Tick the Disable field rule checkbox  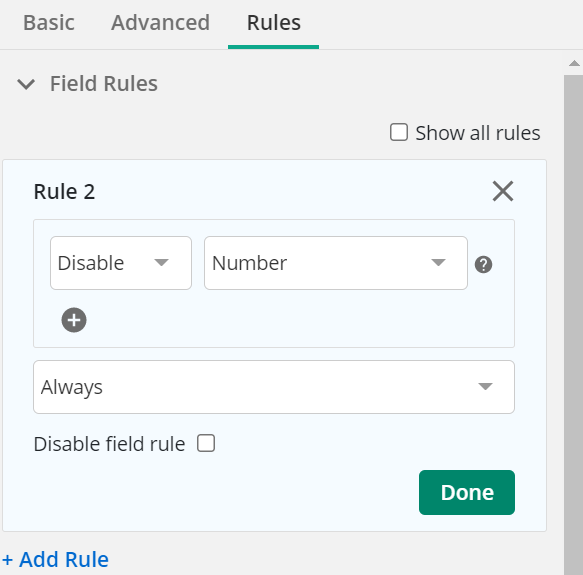pos(206,443)
